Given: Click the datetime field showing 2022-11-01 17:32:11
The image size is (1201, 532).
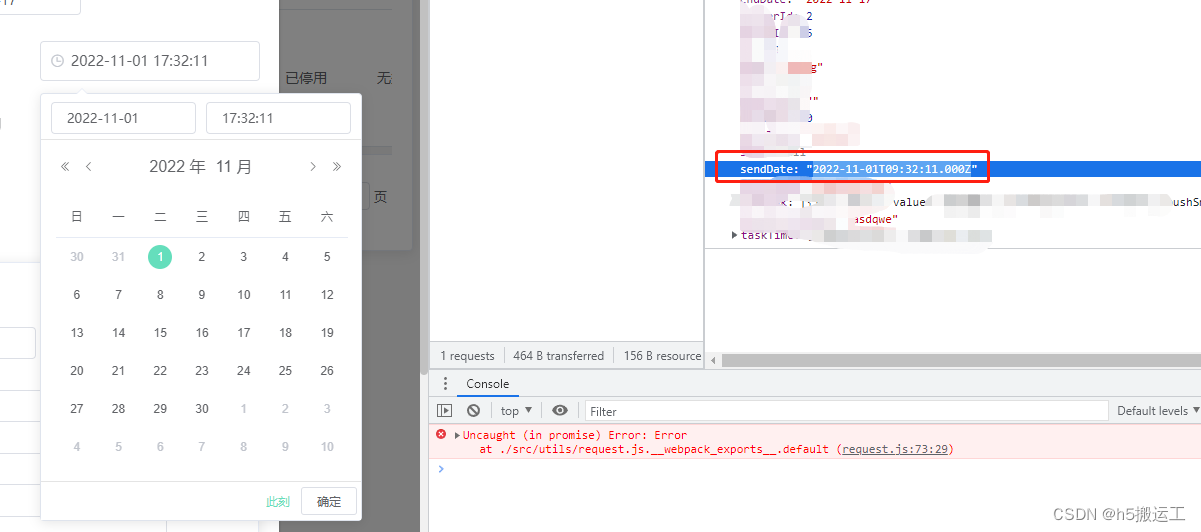Looking at the screenshot, I should click(150, 61).
